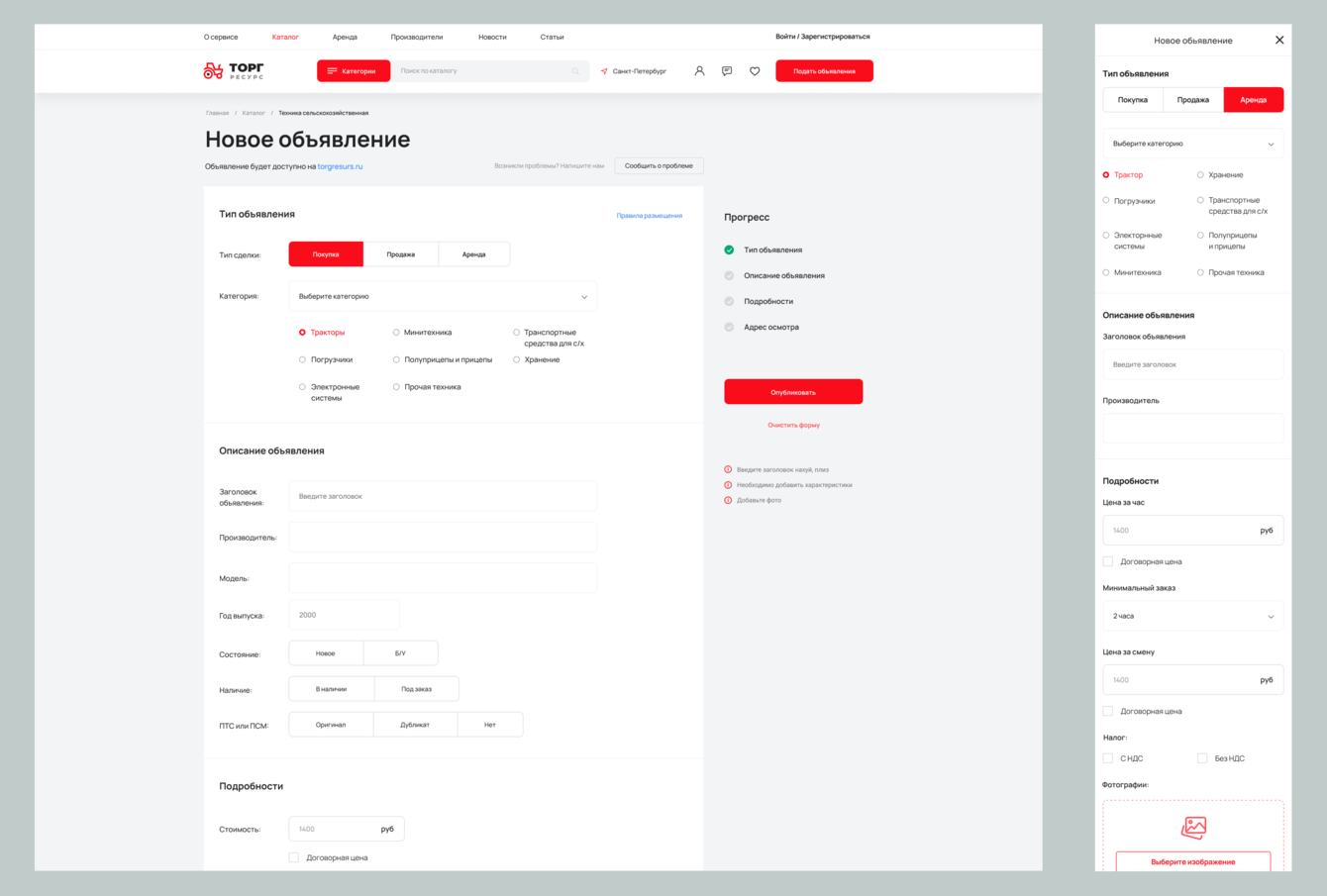The height and width of the screenshot is (896, 1327).
Task: Expand the Категория dropdown in the main form
Action: (x=443, y=296)
